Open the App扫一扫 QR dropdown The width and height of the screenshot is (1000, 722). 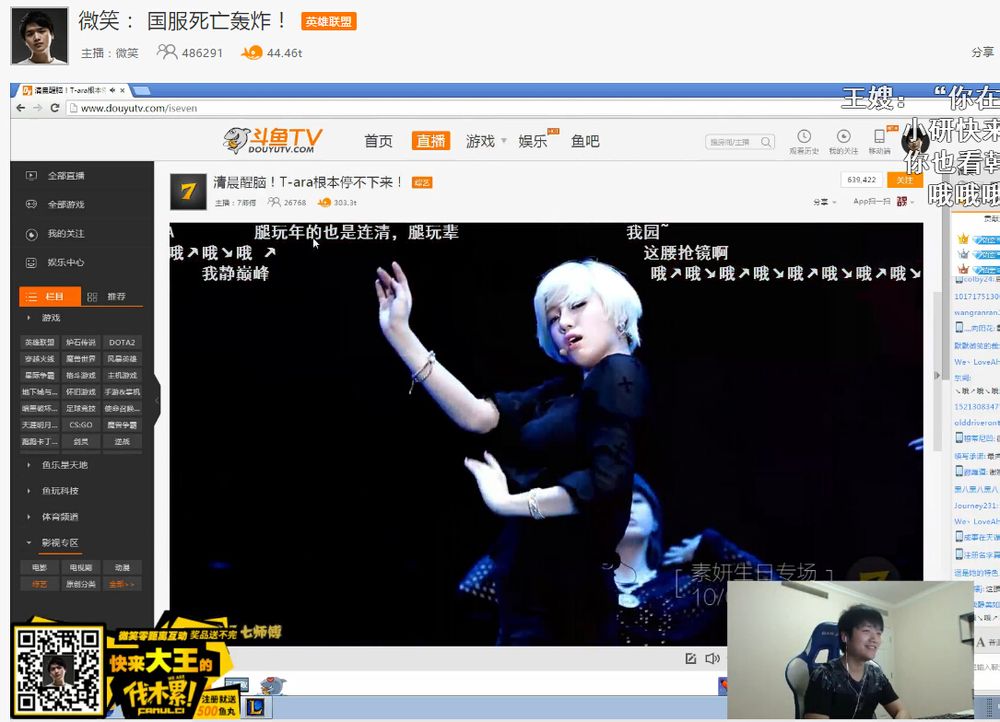coord(883,202)
